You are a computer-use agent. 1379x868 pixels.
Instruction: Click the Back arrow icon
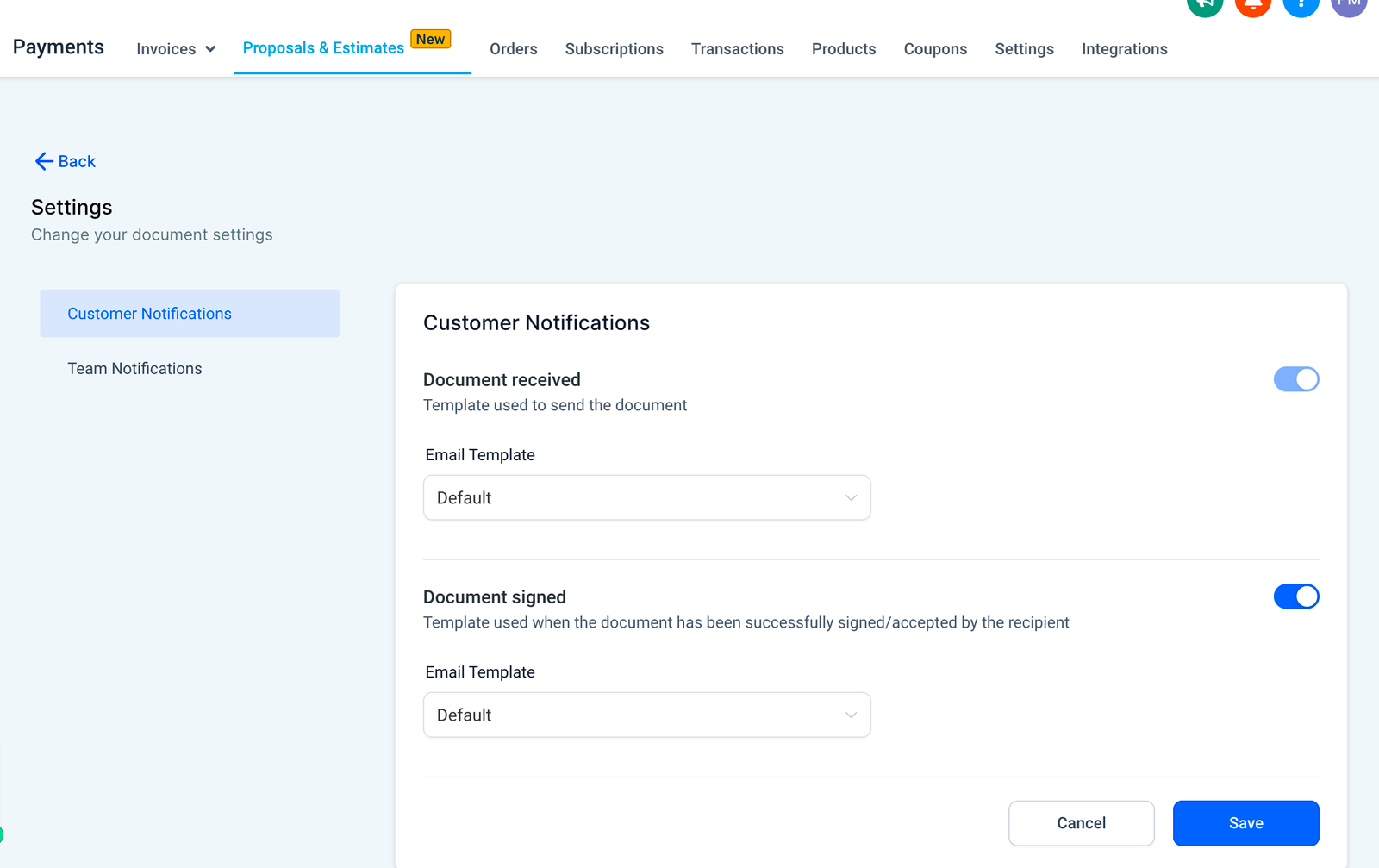tap(44, 161)
